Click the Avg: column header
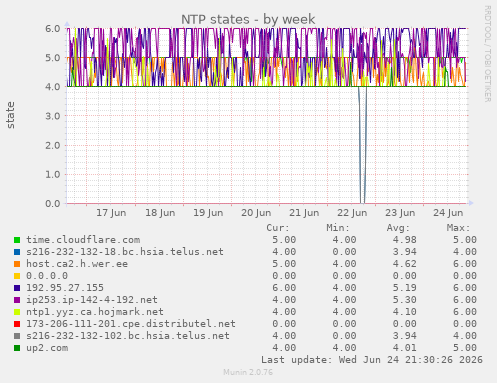 [x=398, y=228]
